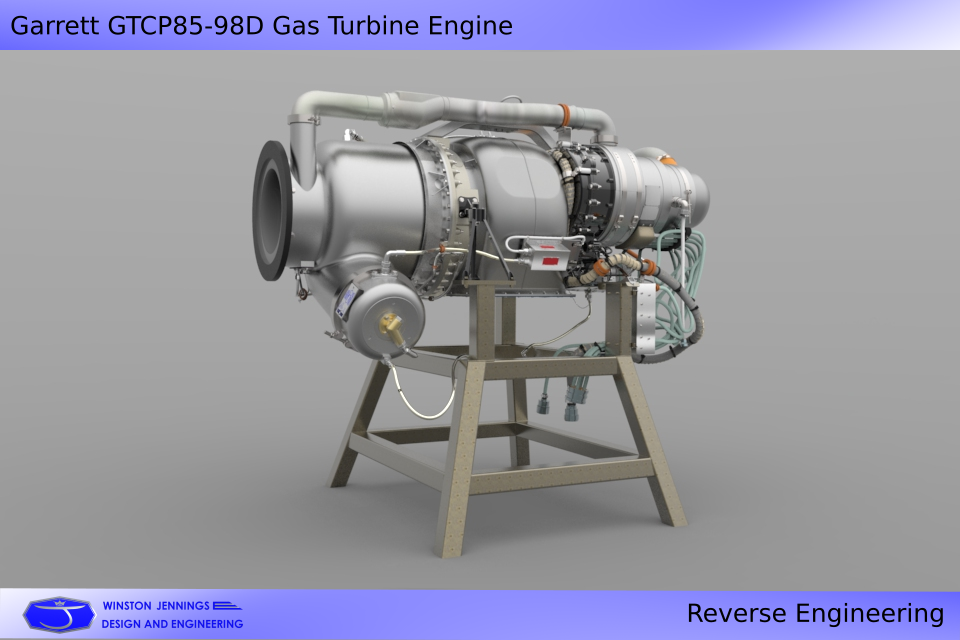Click the orange flexible duct coupling
This screenshot has height=640, width=960.
click(601, 267)
